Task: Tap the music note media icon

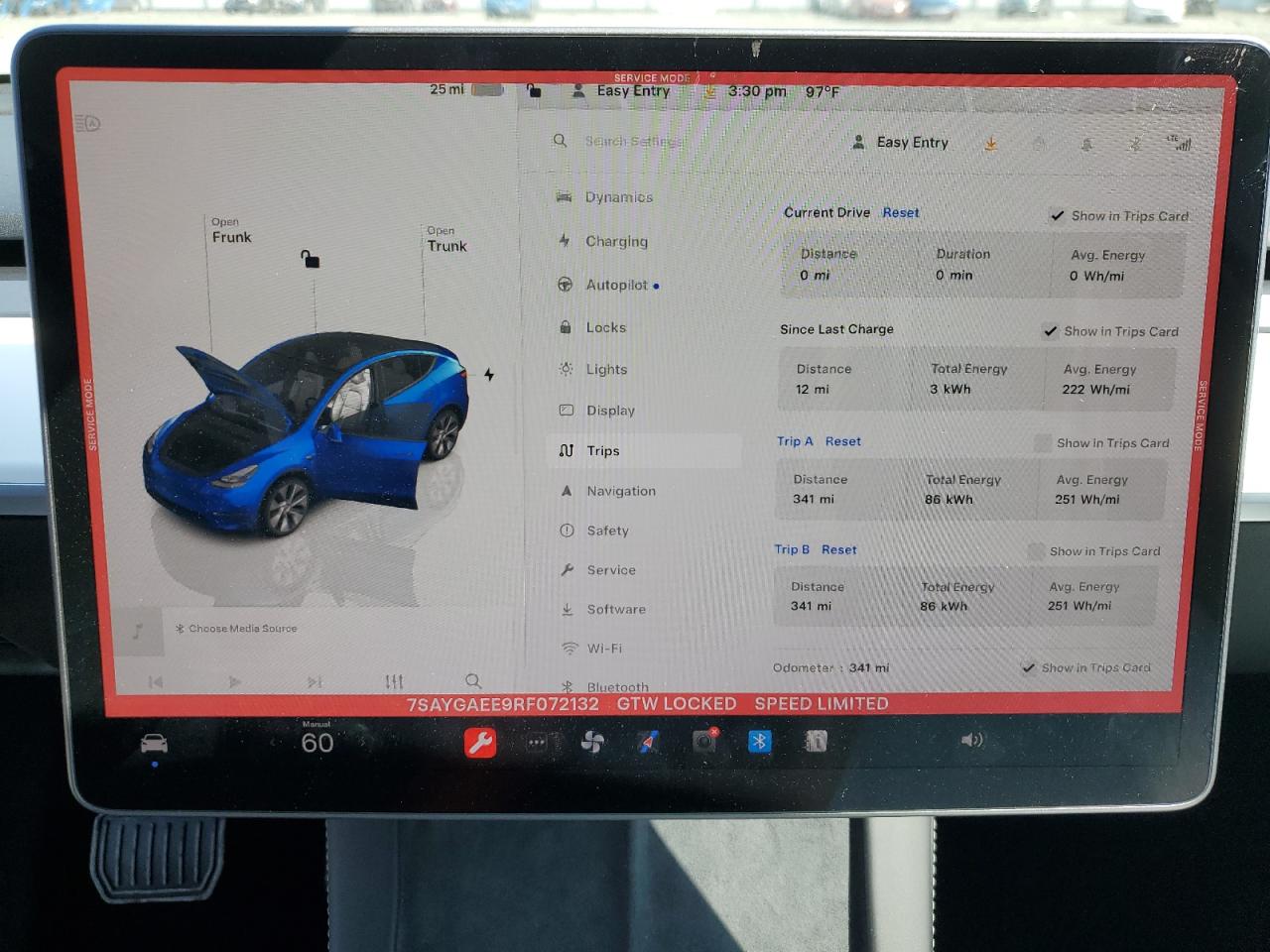Action: (x=138, y=632)
